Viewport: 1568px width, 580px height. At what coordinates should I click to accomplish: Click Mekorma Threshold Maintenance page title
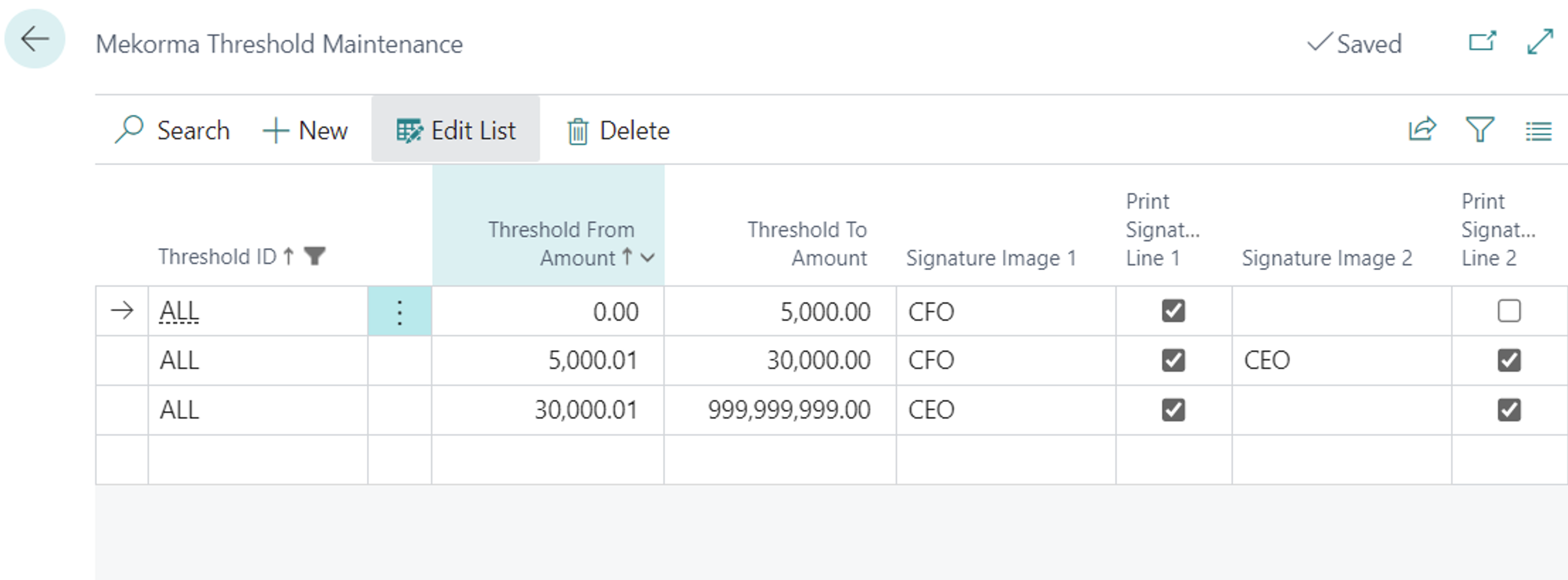279,44
